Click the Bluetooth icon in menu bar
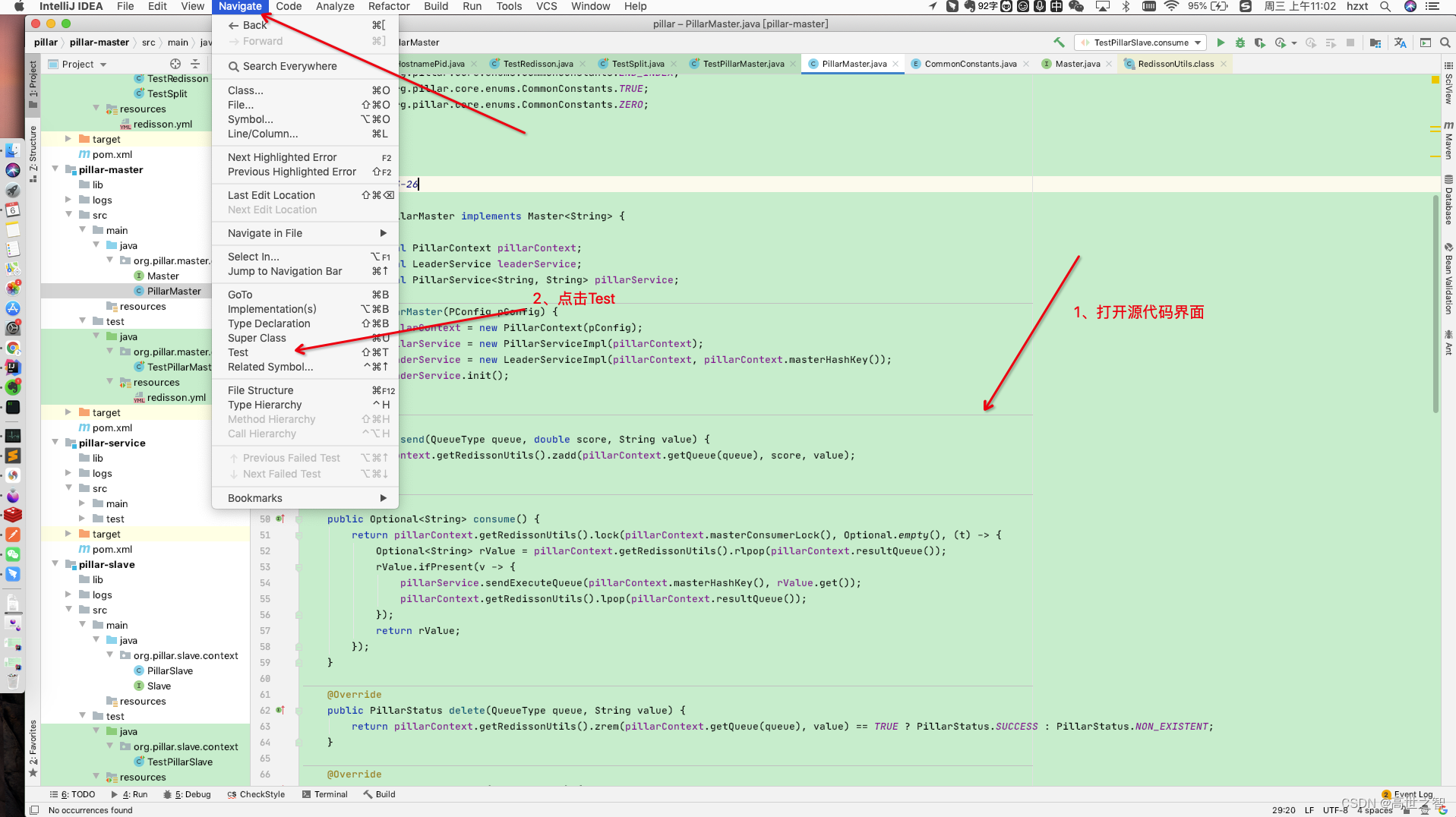The width and height of the screenshot is (1456, 817). coord(1126,6)
